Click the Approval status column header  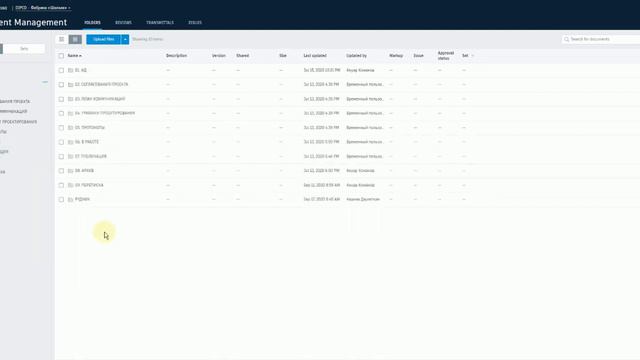click(x=446, y=56)
